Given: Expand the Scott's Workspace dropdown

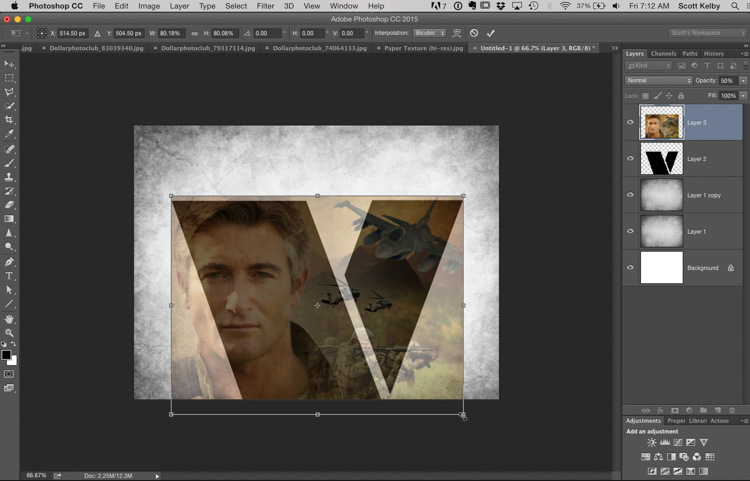Looking at the screenshot, I should [x=707, y=33].
